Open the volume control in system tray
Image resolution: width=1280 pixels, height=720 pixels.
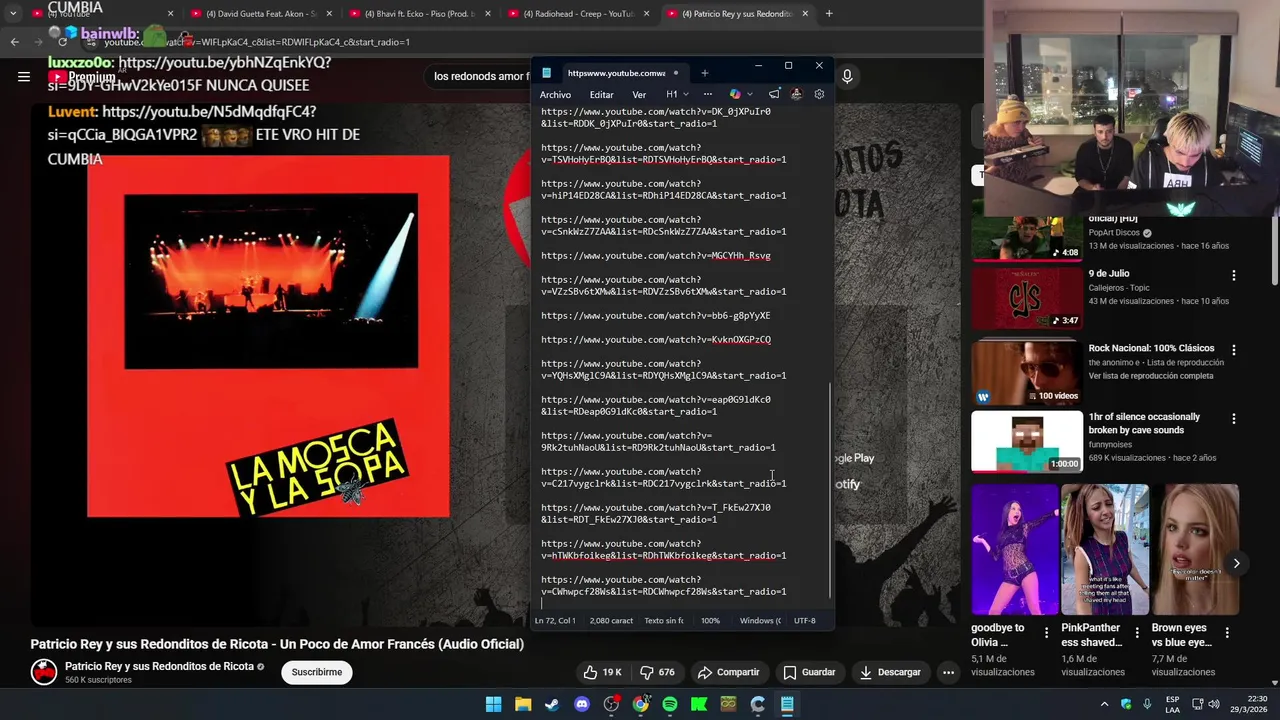1214,704
